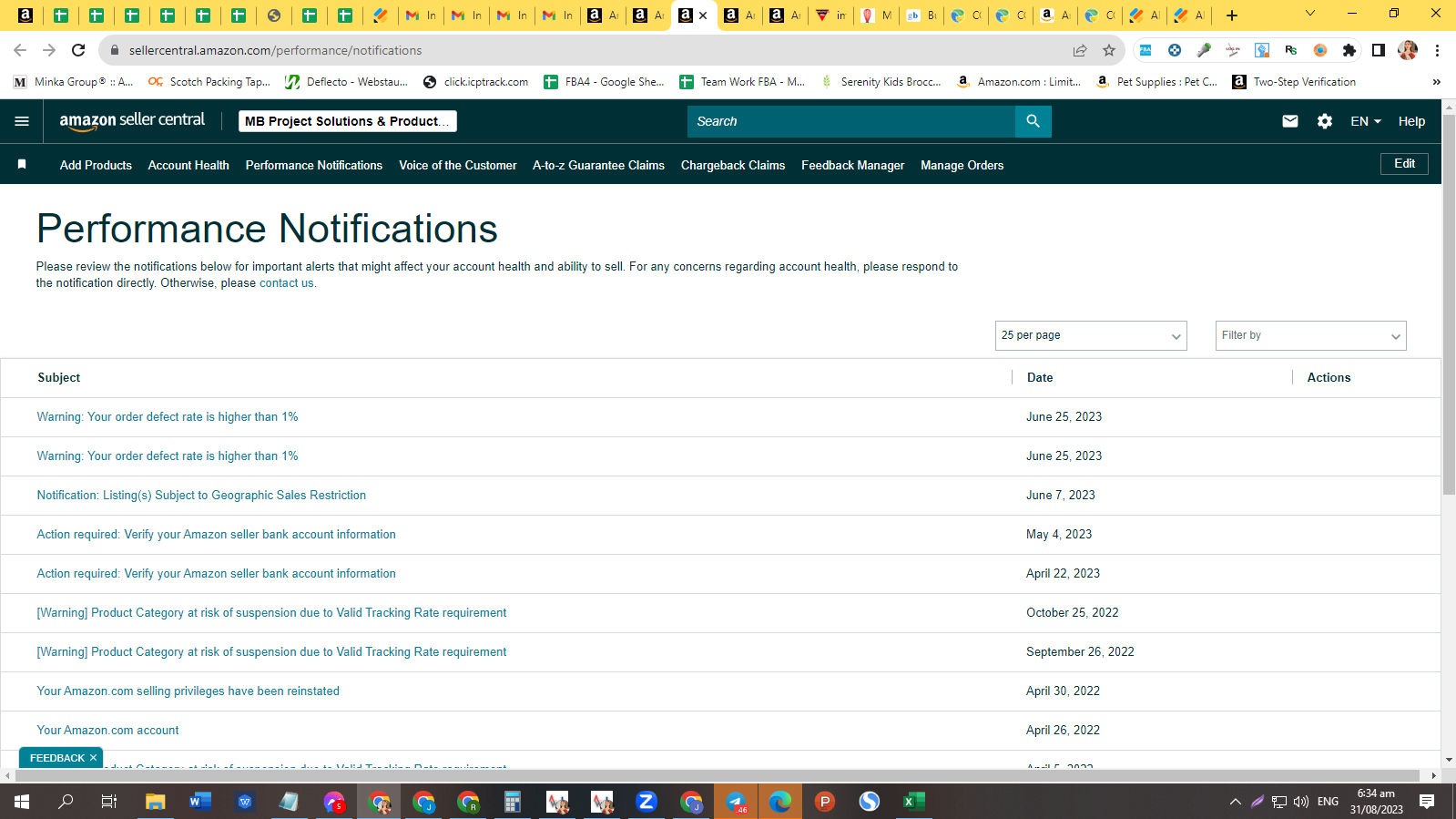Viewport: 1456px width, 819px height.
Task: Open the May 4, 2023 bank verification notification
Action: [216, 534]
